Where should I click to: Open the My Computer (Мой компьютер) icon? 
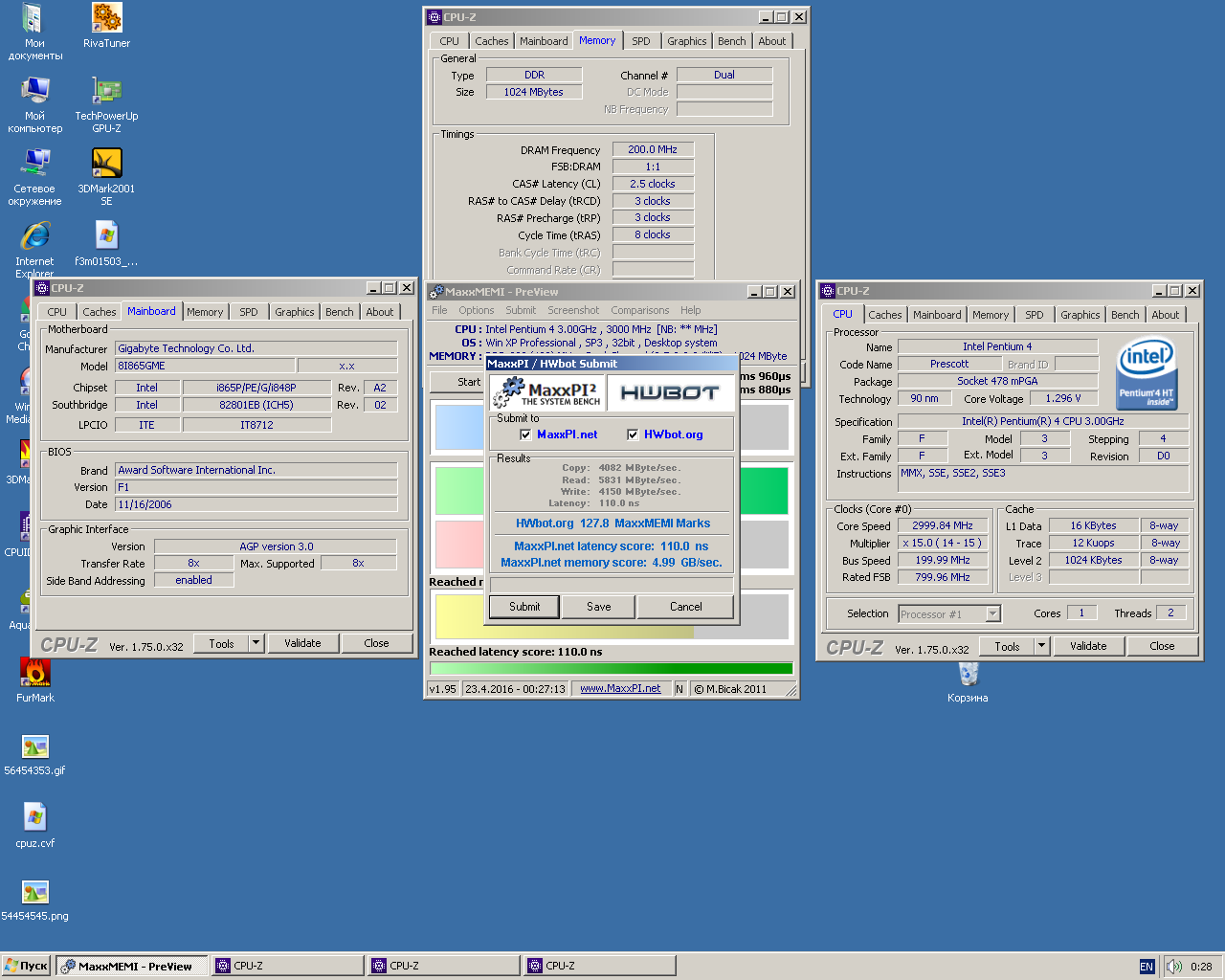click(x=35, y=104)
